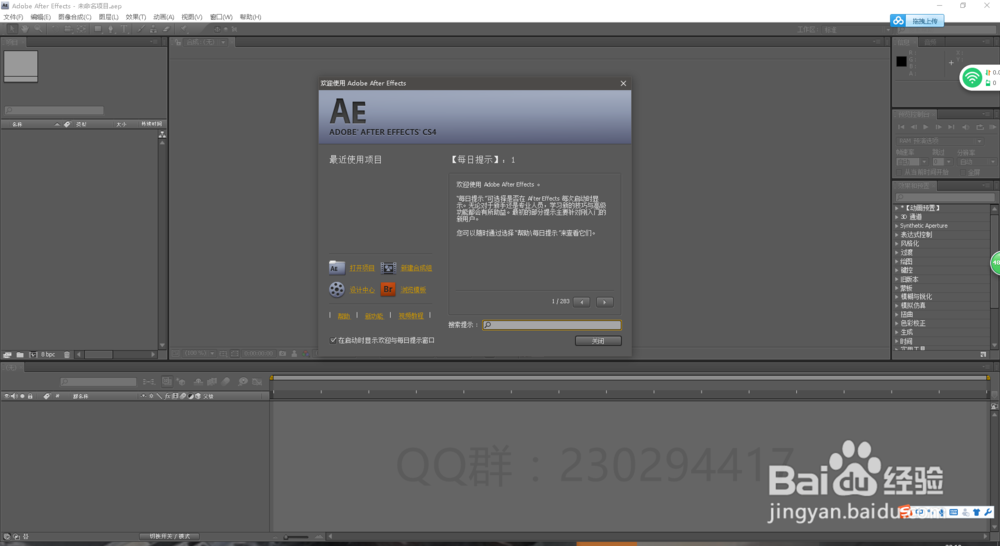Image resolution: width=1000 pixels, height=546 pixels.
Task: Select the Text tool in toolbar
Action: click(x=124, y=29)
